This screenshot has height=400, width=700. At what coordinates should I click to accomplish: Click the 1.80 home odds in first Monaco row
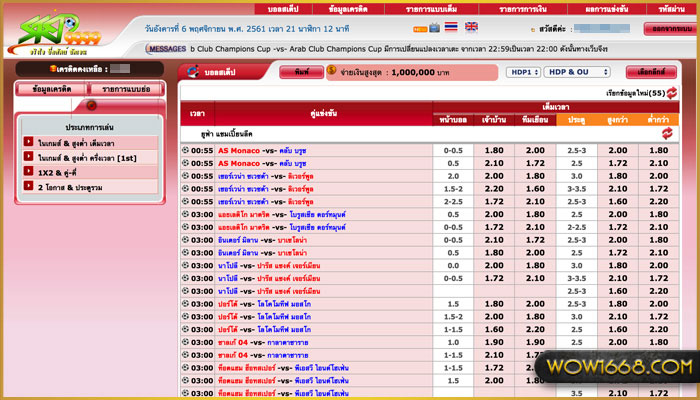point(494,150)
